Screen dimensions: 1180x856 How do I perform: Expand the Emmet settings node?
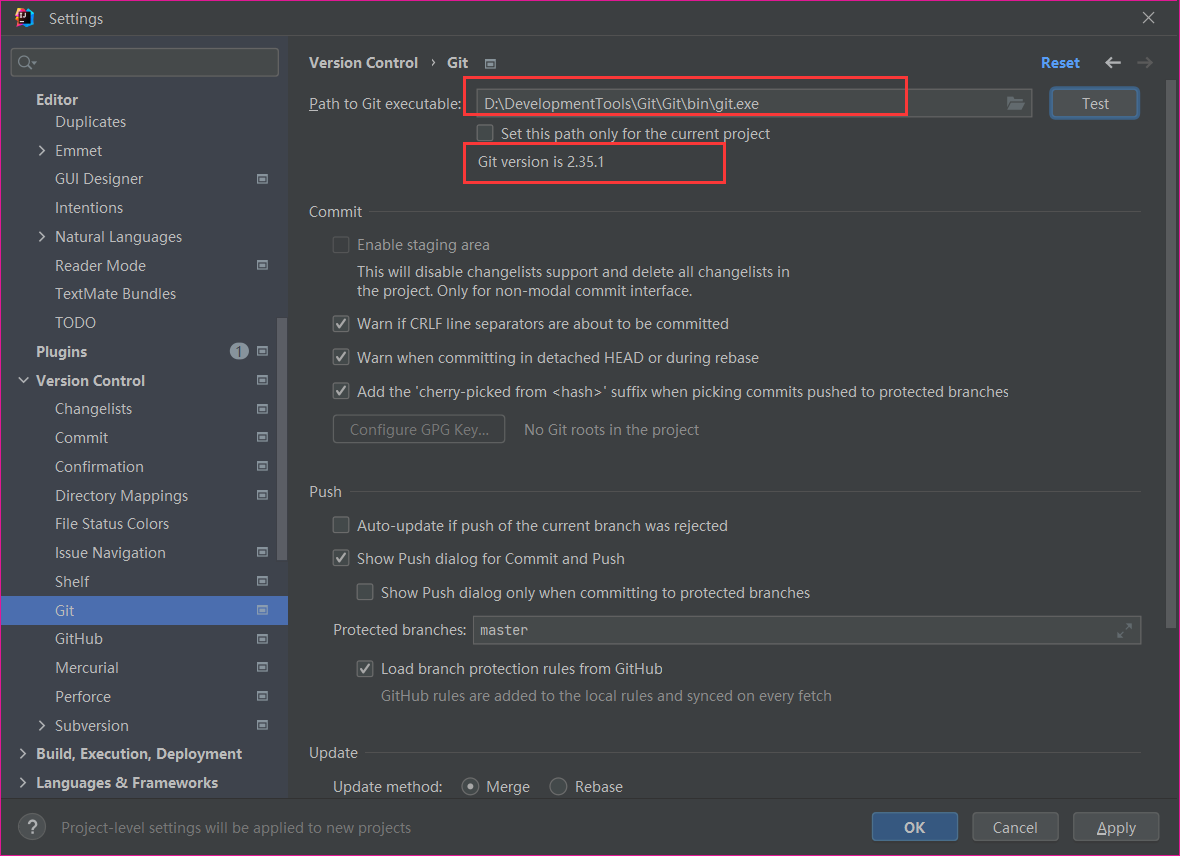(x=41, y=151)
